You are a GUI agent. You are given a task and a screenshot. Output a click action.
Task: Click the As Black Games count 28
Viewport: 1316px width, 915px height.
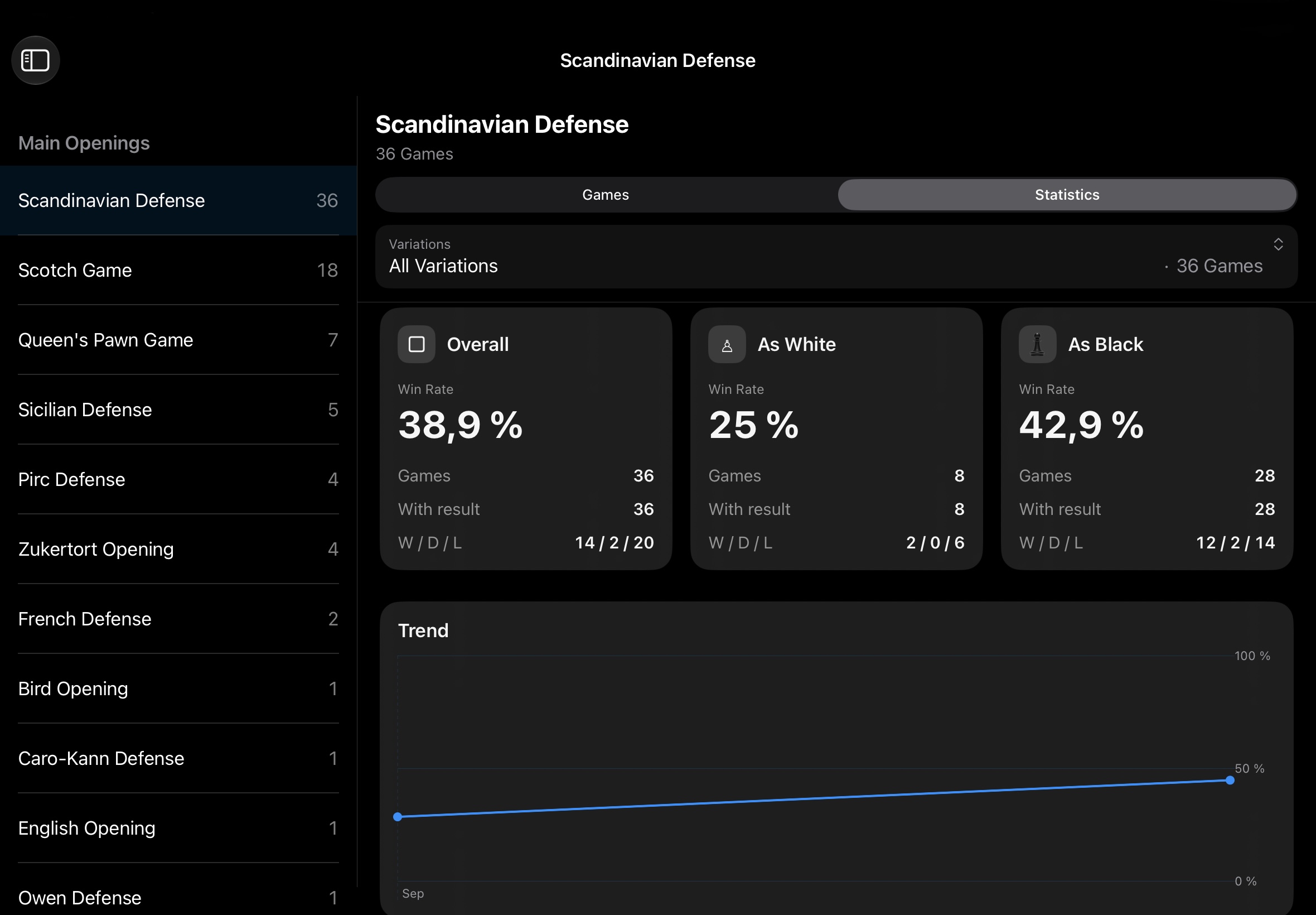tap(1265, 476)
